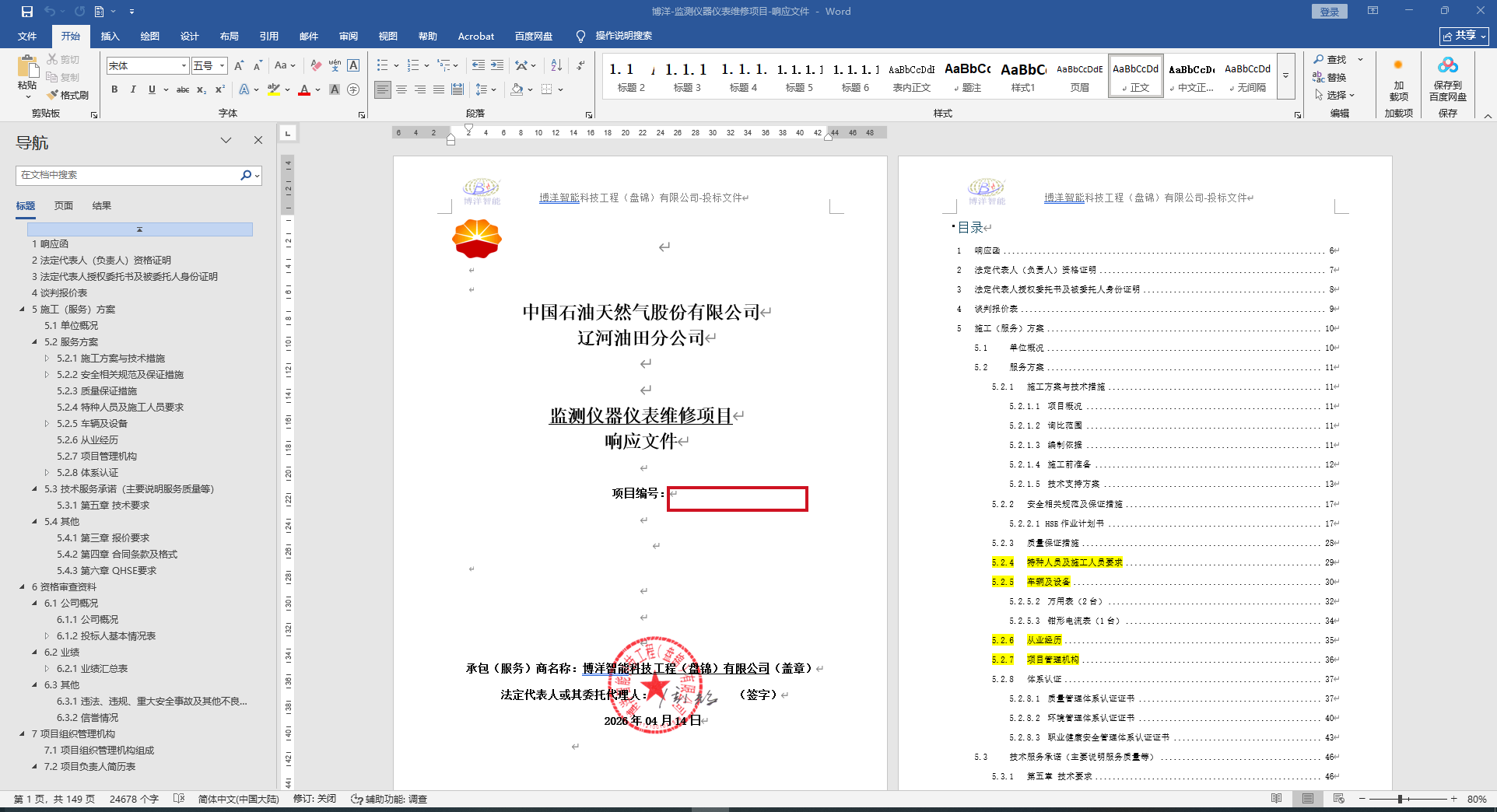Click the Borders icon in the paragraph group
1497x812 pixels.
(547, 89)
